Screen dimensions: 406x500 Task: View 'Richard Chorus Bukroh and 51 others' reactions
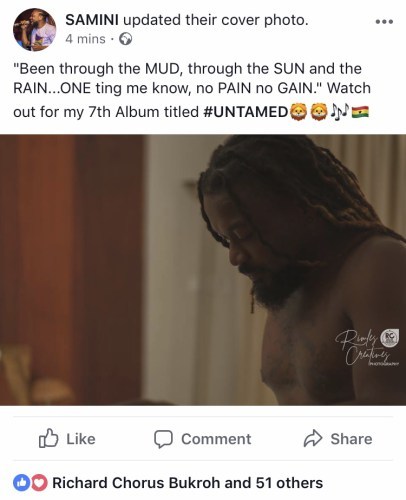187,483
